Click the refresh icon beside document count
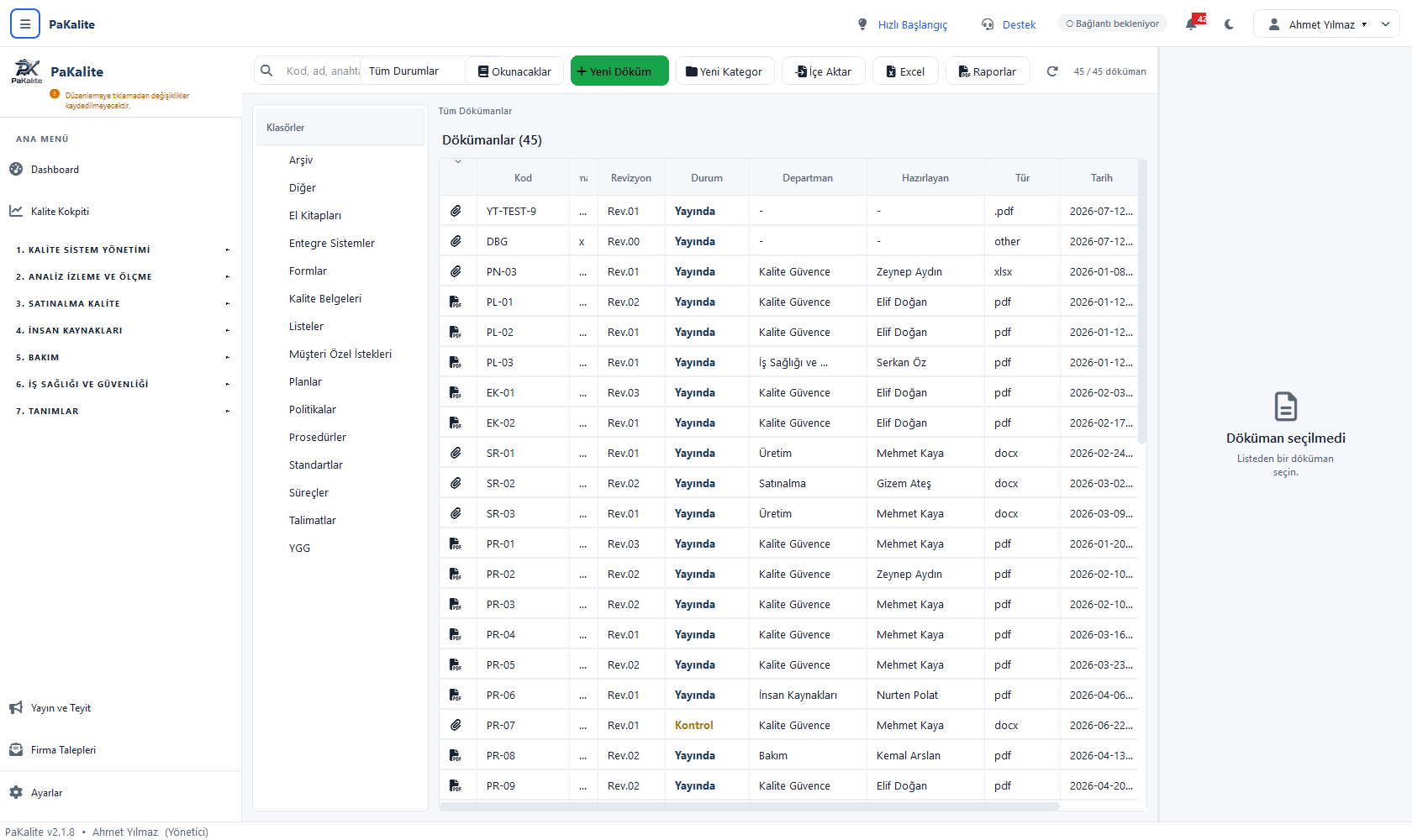 tap(1051, 71)
